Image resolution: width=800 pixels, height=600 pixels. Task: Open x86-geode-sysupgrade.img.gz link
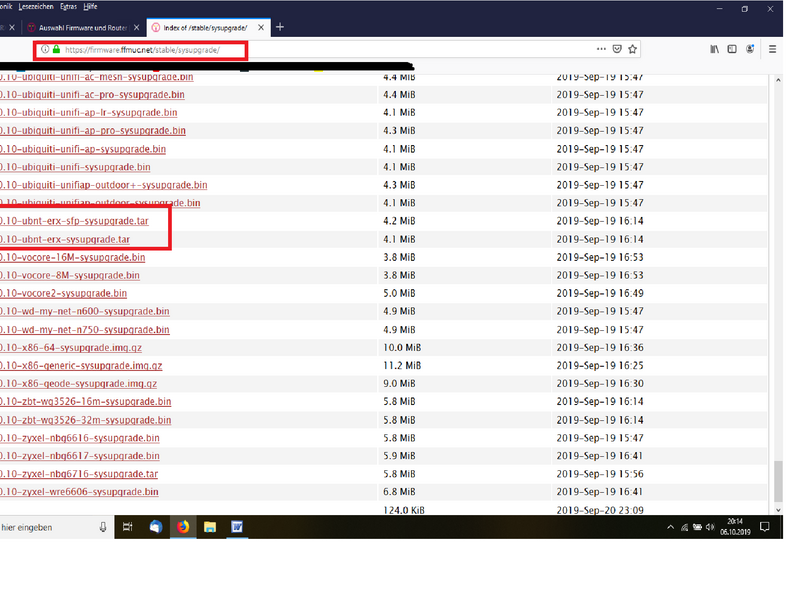(79, 384)
